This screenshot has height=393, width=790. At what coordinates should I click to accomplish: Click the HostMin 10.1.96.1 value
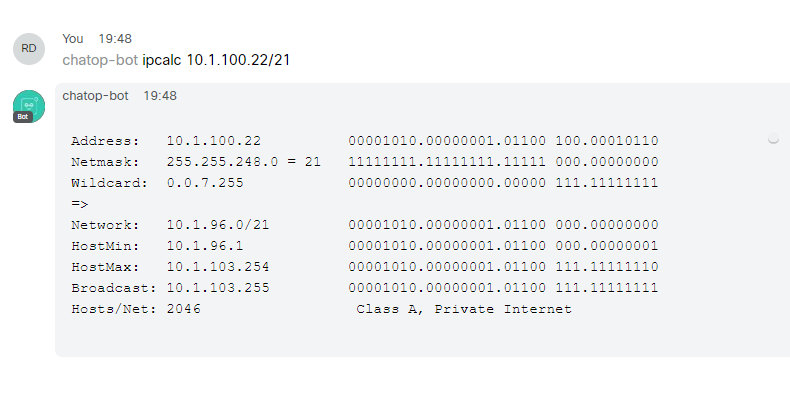coord(205,246)
